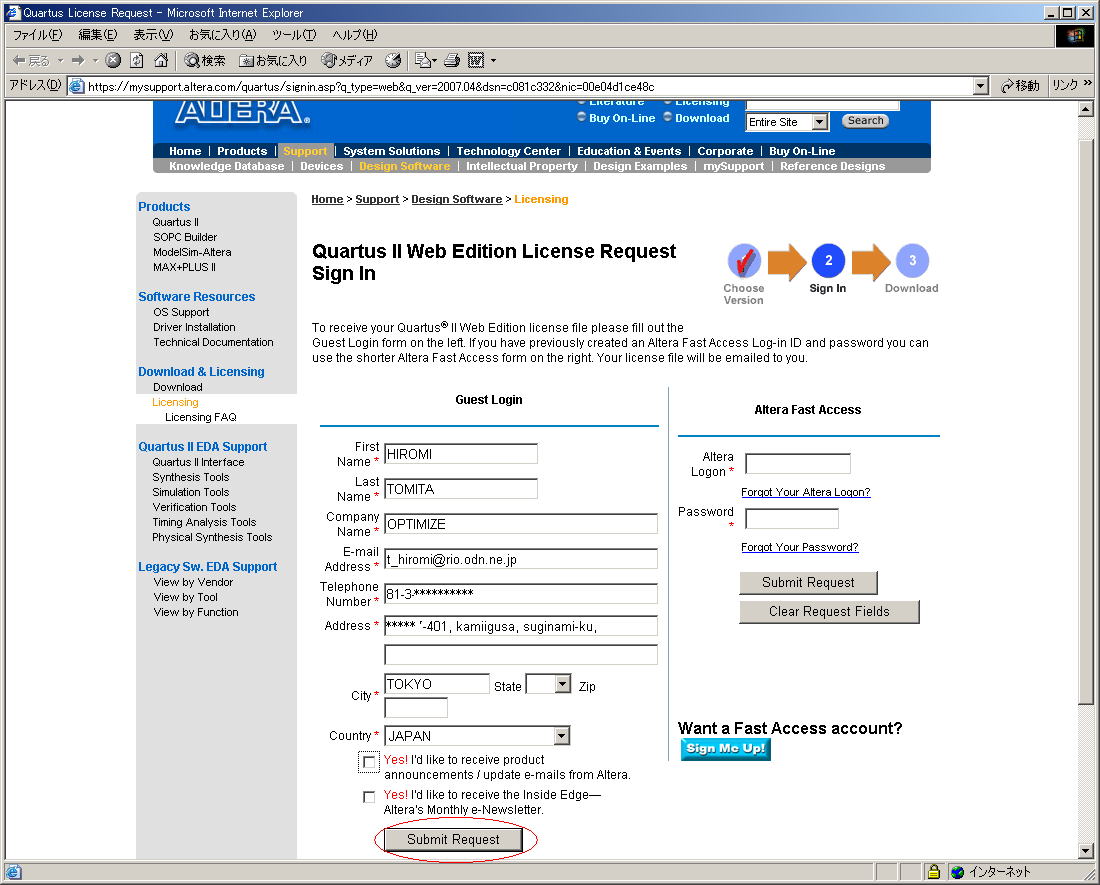
Task: Open the Country dropdown showing JAPAN
Action: (561, 736)
